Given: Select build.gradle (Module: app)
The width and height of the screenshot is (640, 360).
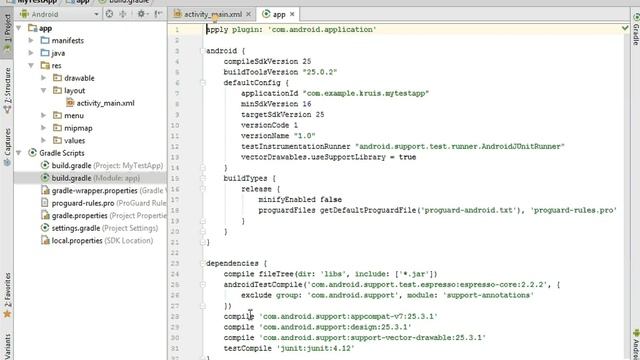Looking at the screenshot, I should (x=91, y=178).
